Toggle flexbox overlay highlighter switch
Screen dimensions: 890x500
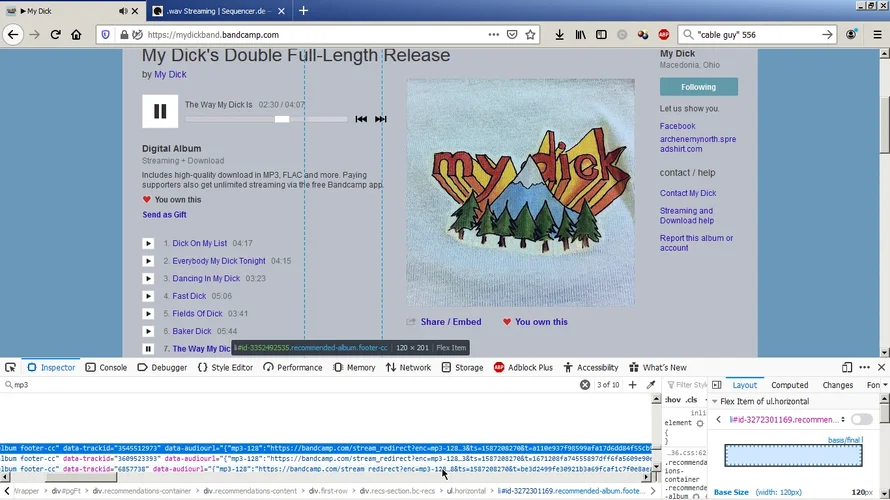pyautogui.click(x=862, y=419)
